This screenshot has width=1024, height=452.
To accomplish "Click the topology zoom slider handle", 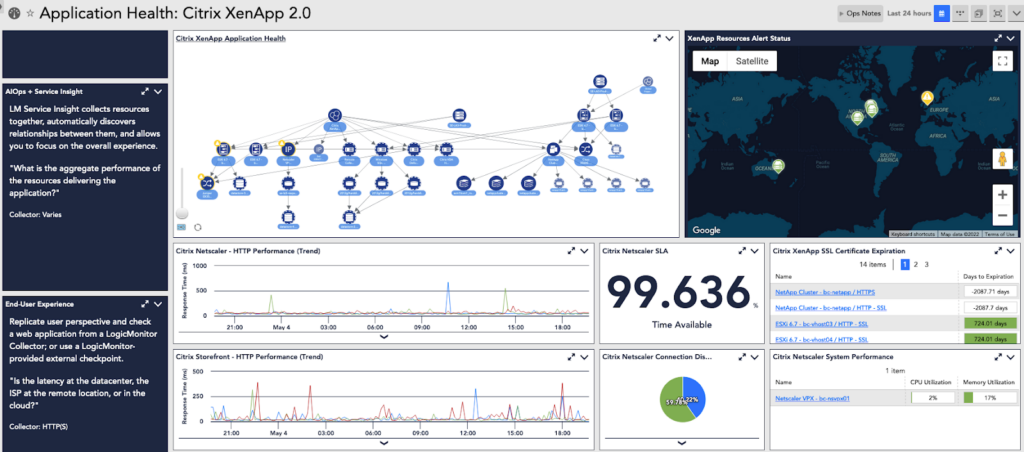I will click(x=182, y=213).
